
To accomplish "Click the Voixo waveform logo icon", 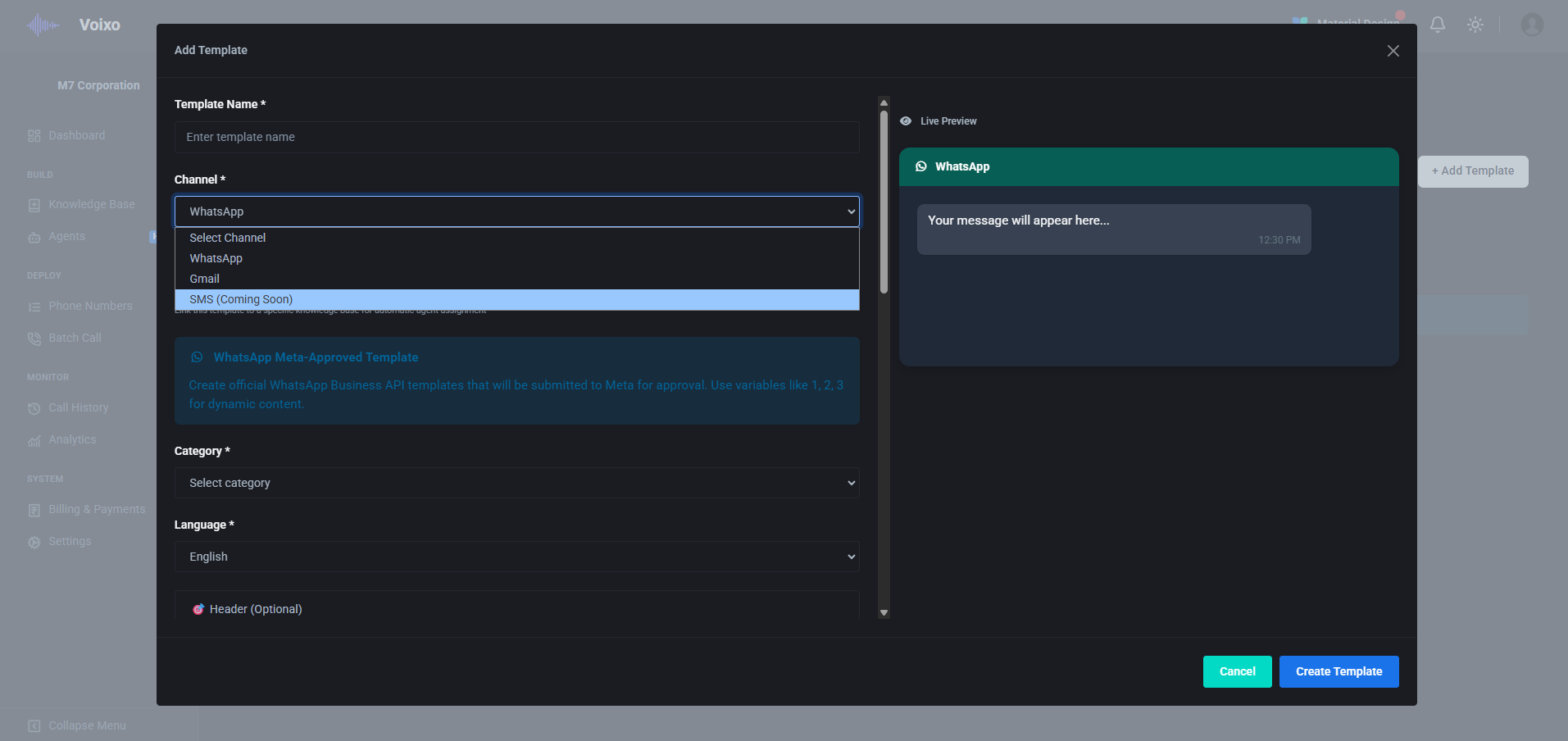I will (x=41, y=25).
